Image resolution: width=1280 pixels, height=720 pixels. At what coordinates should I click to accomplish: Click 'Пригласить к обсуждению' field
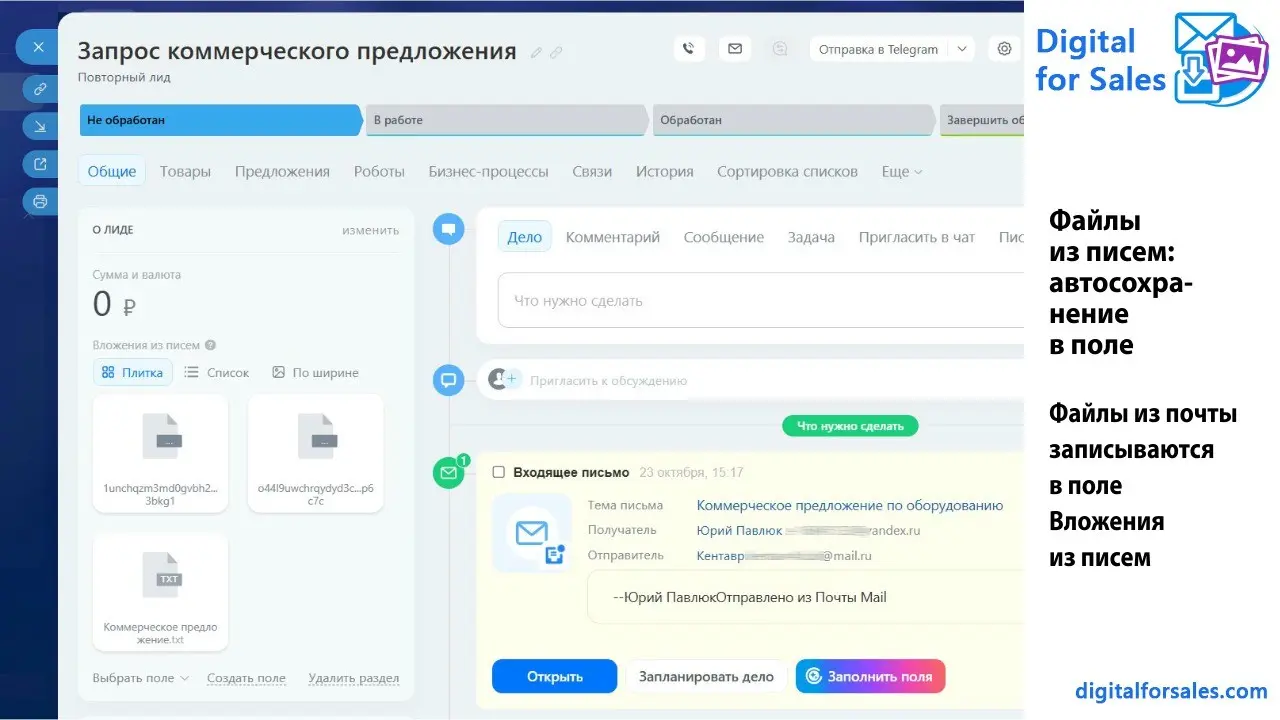[x=609, y=380]
